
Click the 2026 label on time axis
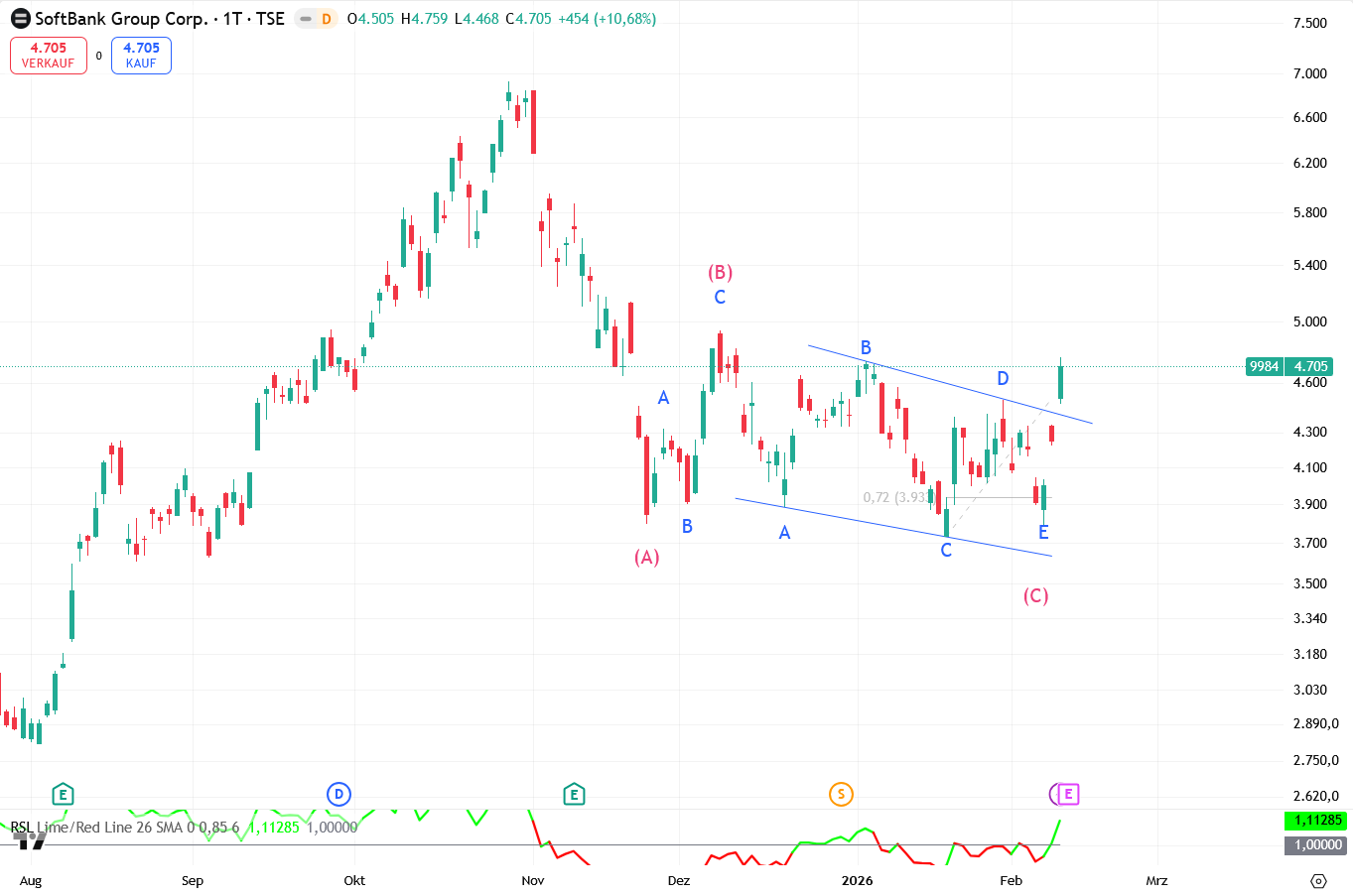[857, 880]
